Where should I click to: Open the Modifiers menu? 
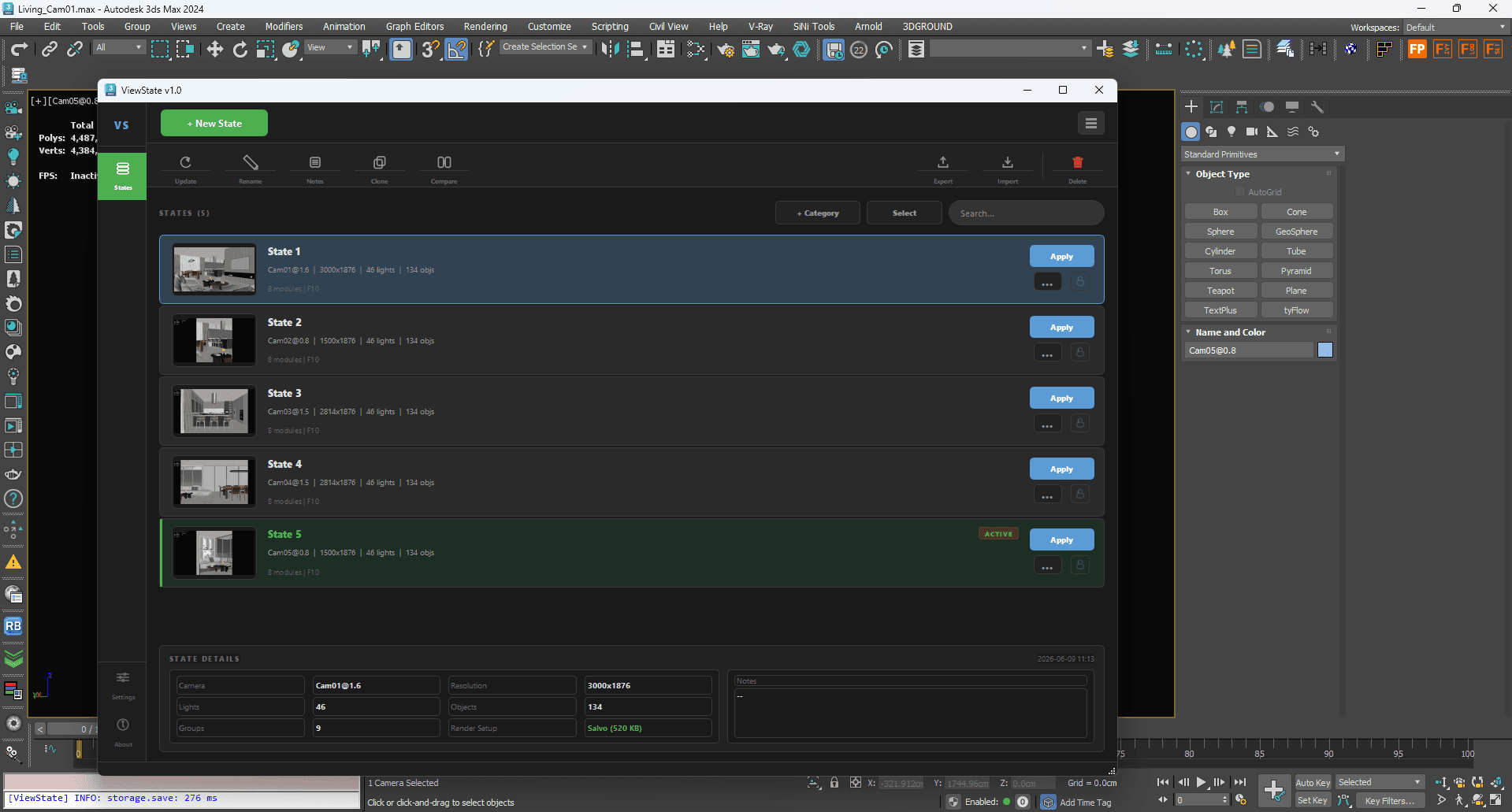click(x=284, y=27)
